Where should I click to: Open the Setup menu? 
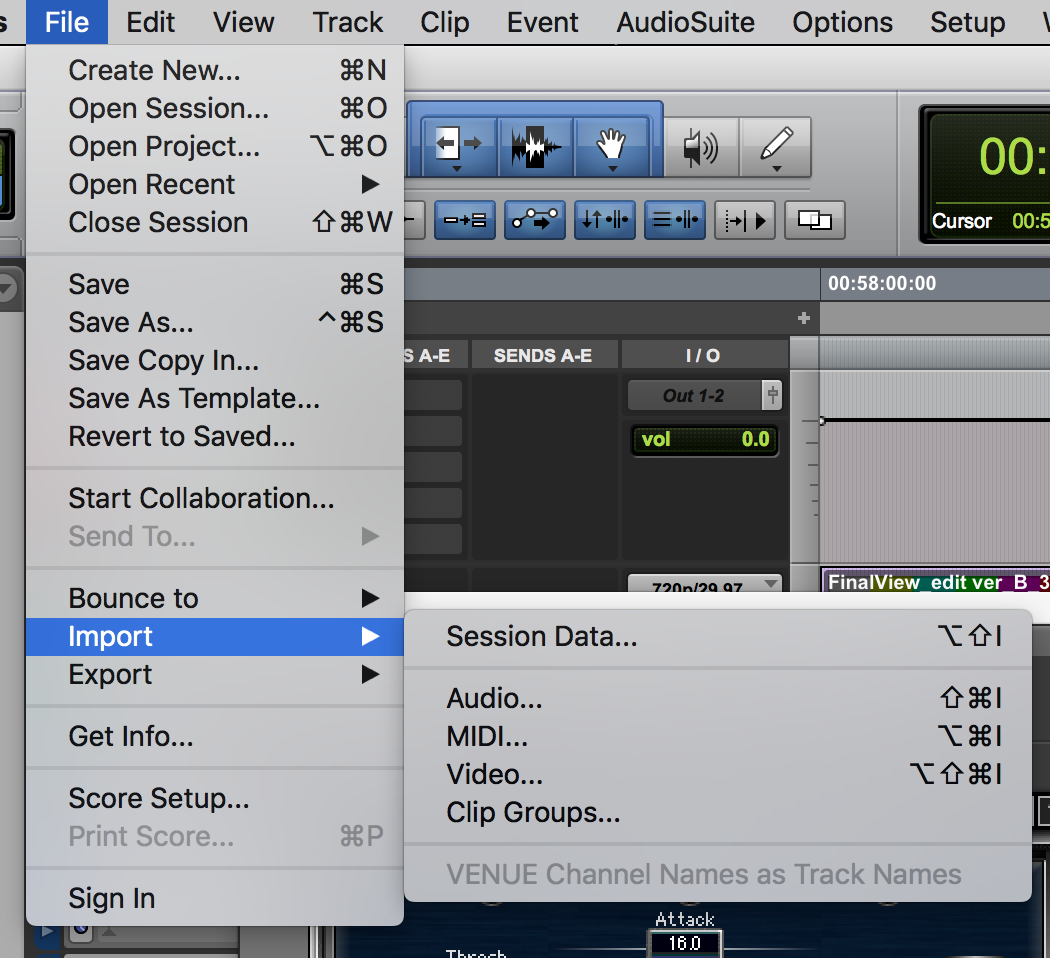968,22
